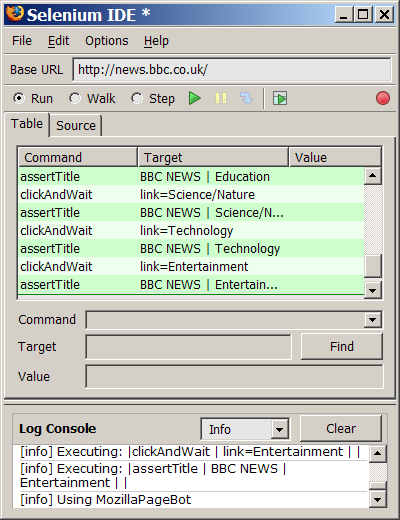Select the Run radio button
The image size is (400, 520).
[19, 98]
